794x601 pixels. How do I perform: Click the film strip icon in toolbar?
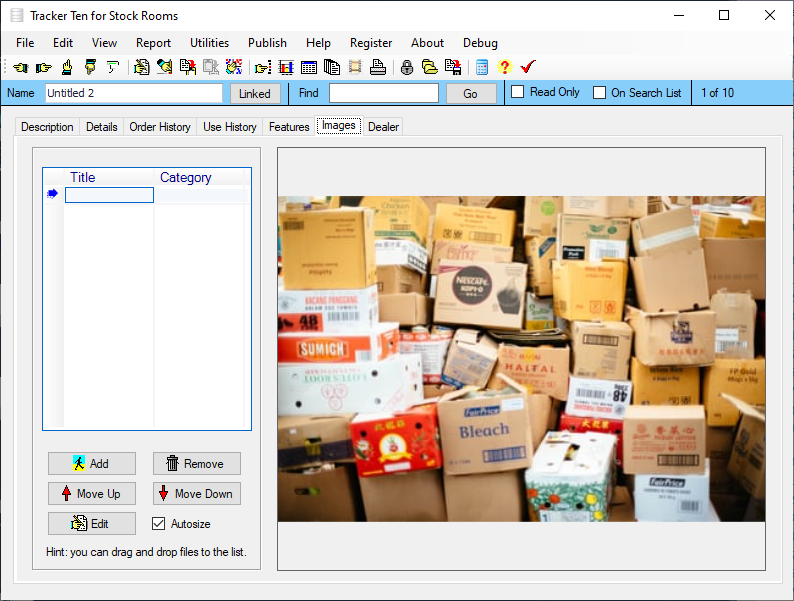(355, 67)
